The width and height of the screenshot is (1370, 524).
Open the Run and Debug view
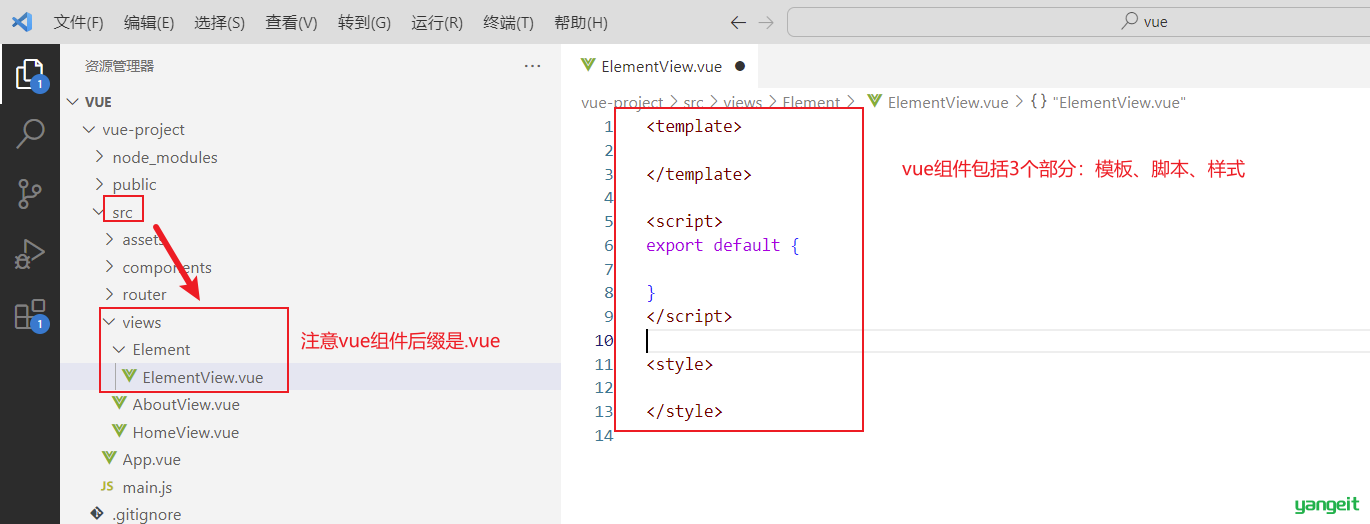point(30,254)
